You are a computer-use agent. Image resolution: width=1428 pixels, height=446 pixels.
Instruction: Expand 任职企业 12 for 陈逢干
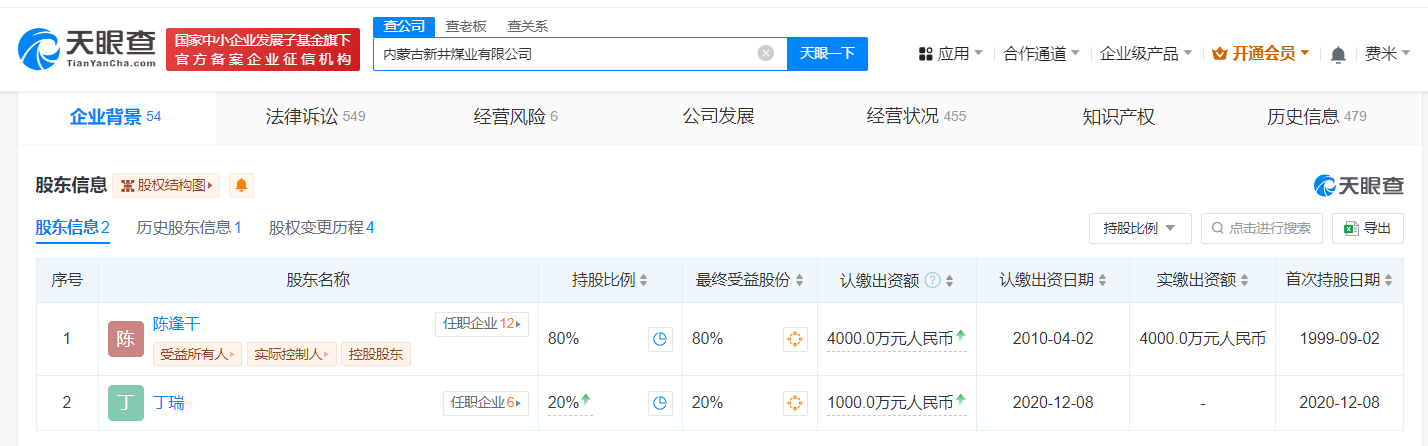pyautogui.click(x=481, y=323)
